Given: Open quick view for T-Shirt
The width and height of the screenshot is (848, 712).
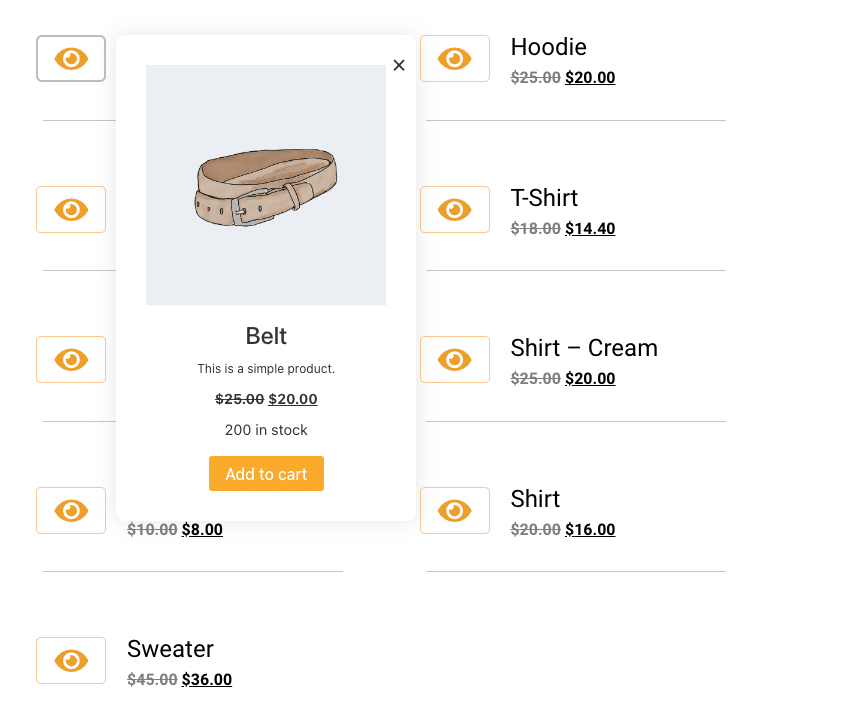Looking at the screenshot, I should [455, 209].
